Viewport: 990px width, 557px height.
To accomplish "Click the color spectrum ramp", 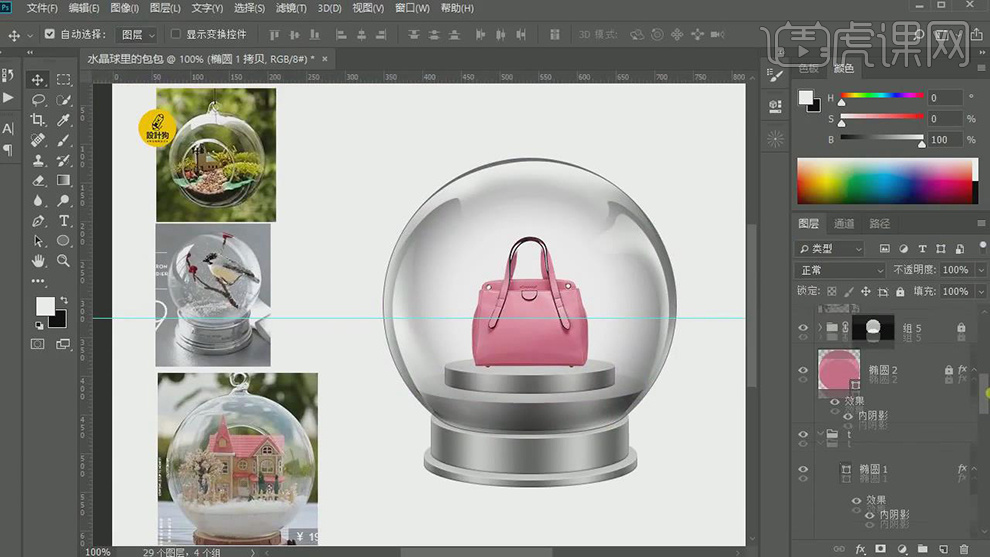I will click(885, 181).
